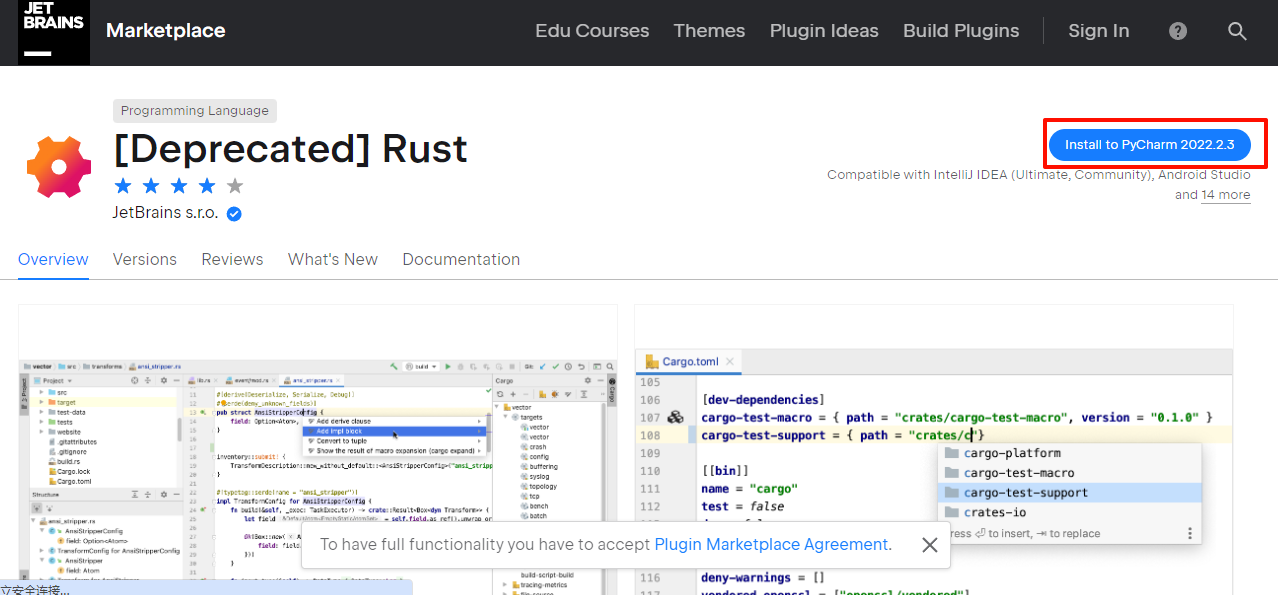Open the Marketplace home link

pyautogui.click(x=166, y=31)
